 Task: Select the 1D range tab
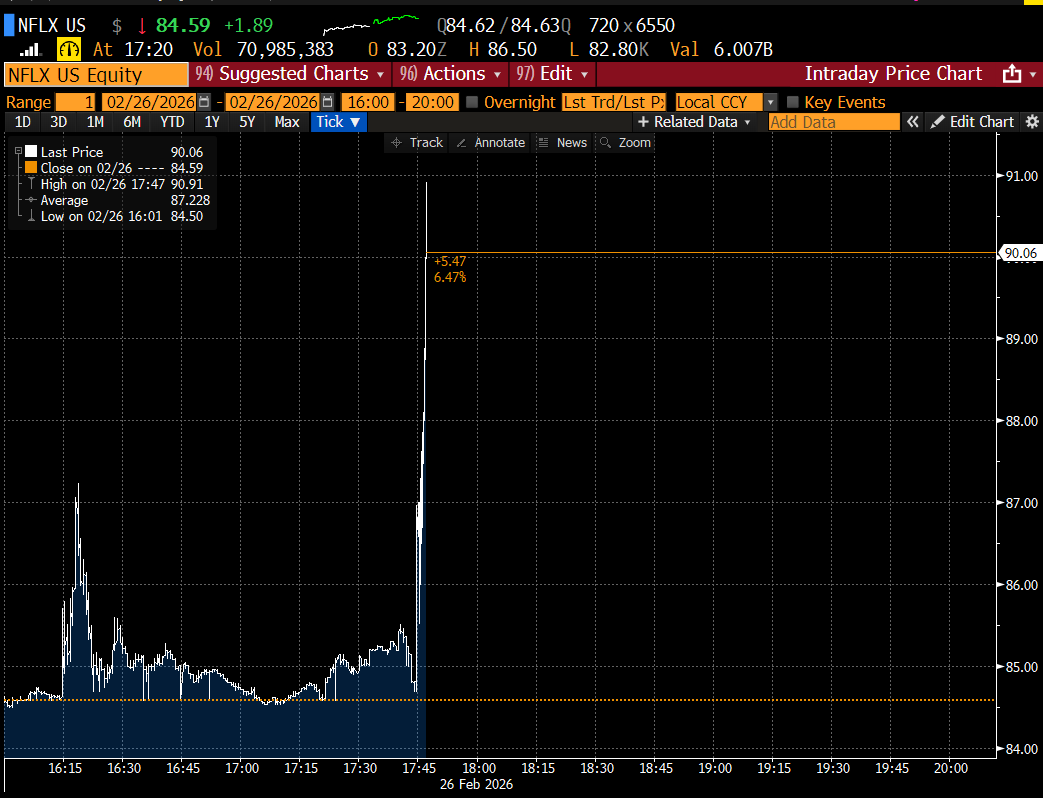click(23, 122)
